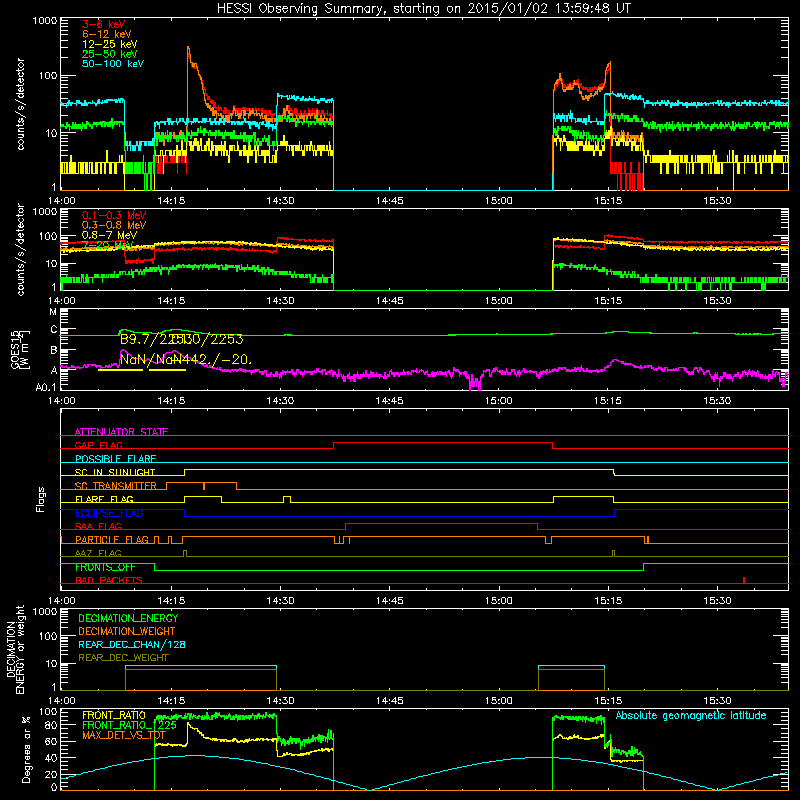This screenshot has height=800, width=800.
Task: Click the 15:30 tick label under decimation panel
Action: 717,701
